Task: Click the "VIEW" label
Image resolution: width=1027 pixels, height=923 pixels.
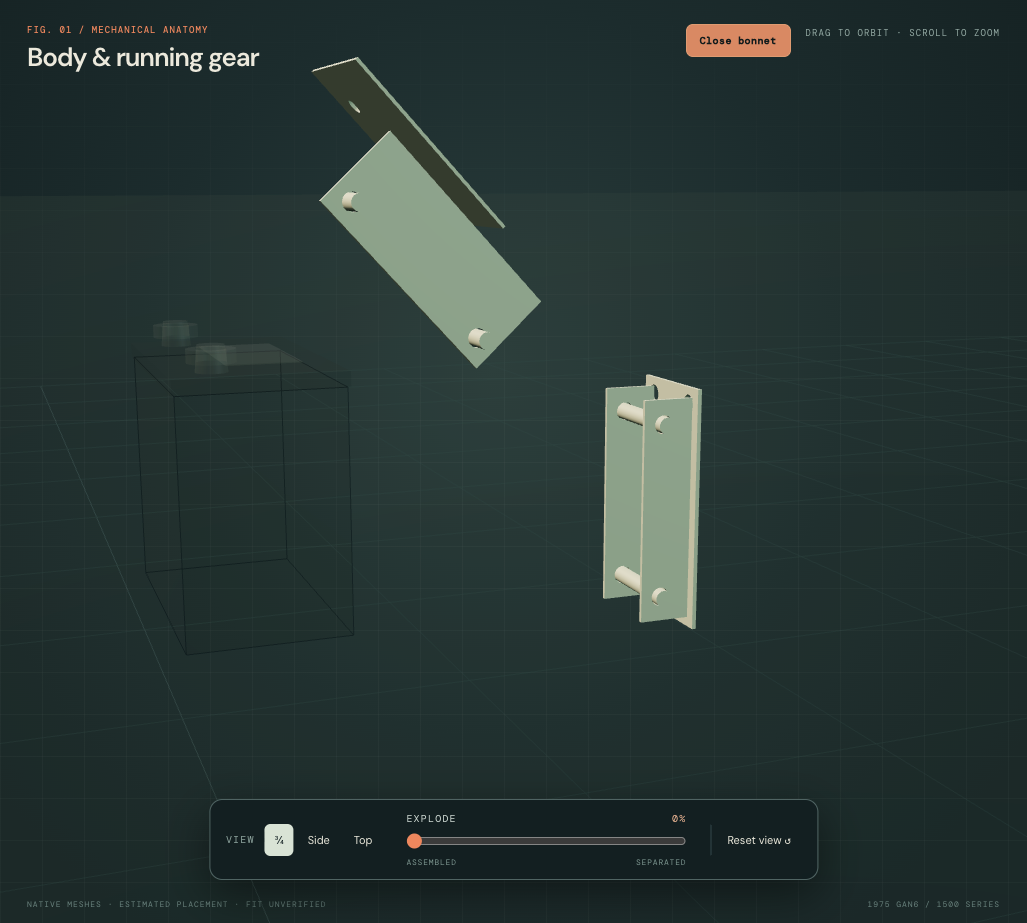Action: [240, 840]
